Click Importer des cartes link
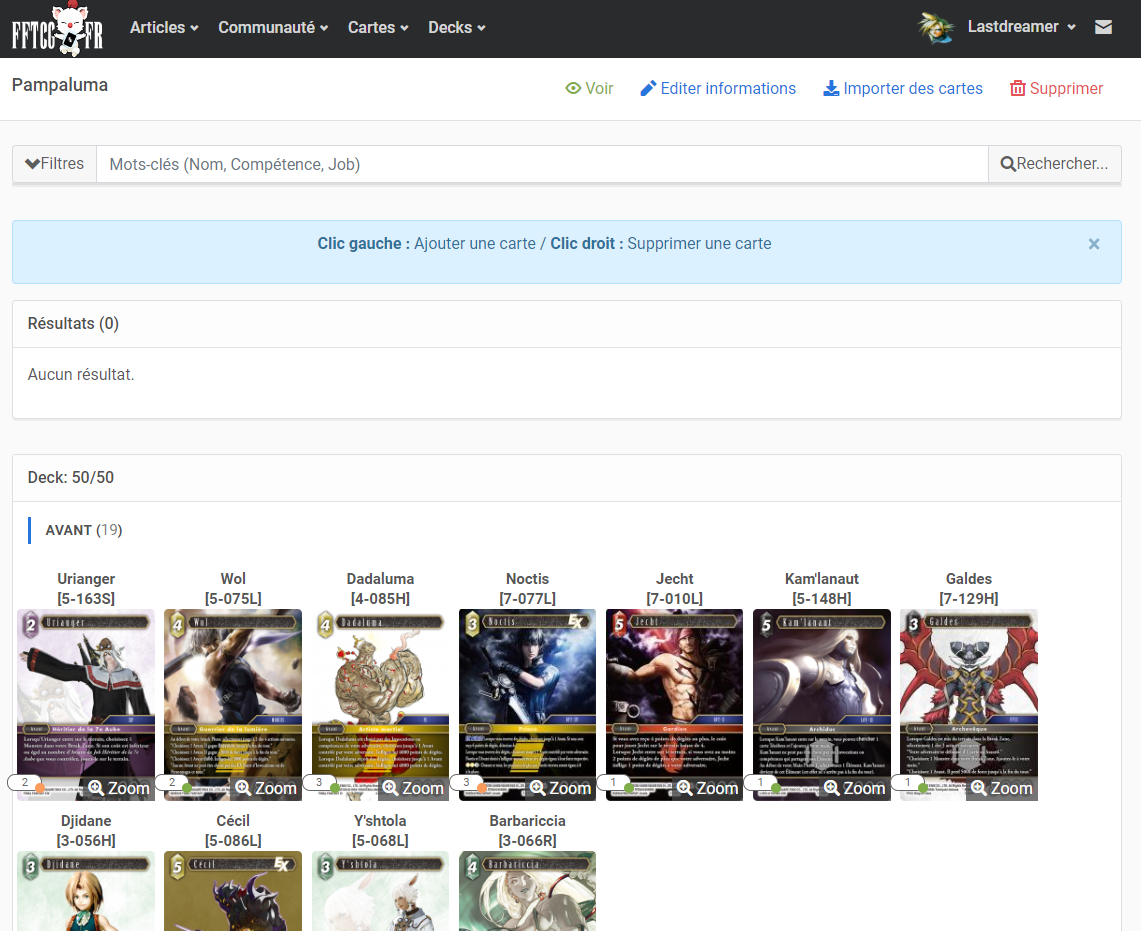 click(x=902, y=88)
